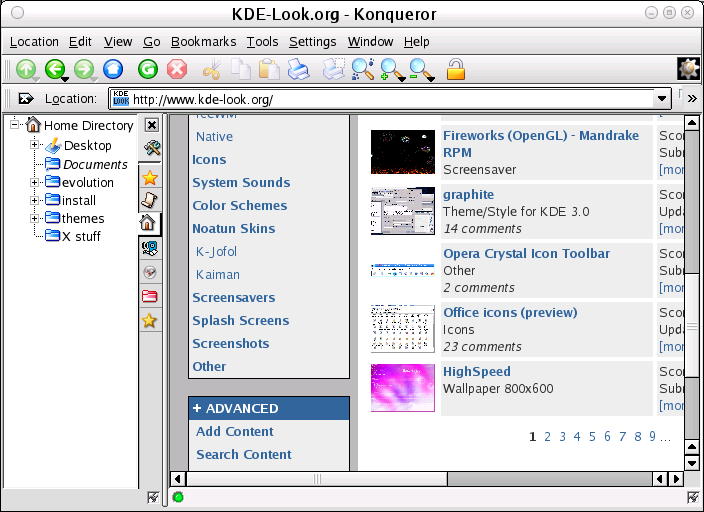Show hidden toolbar items via double chevron
Screen dimensions: 704x512
click(x=692, y=98)
